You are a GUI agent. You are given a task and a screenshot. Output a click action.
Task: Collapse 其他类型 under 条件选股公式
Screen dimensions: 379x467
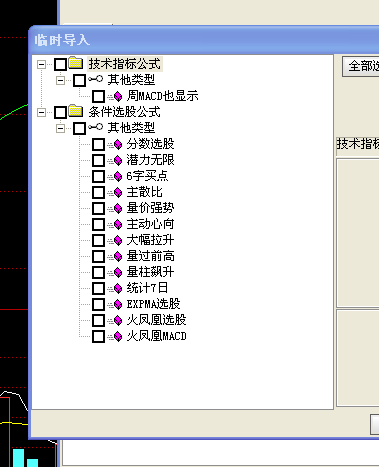click(x=61, y=128)
